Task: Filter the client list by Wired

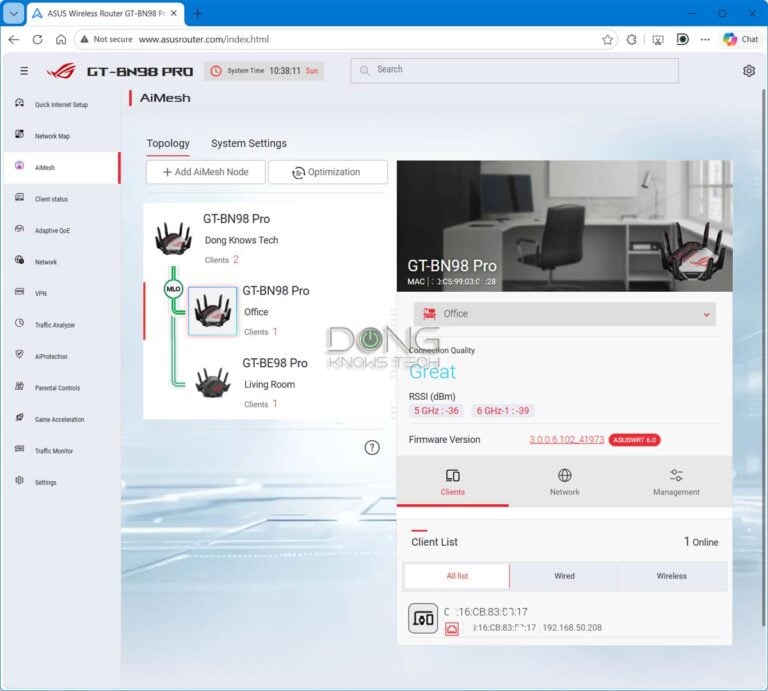Action: tap(564, 576)
